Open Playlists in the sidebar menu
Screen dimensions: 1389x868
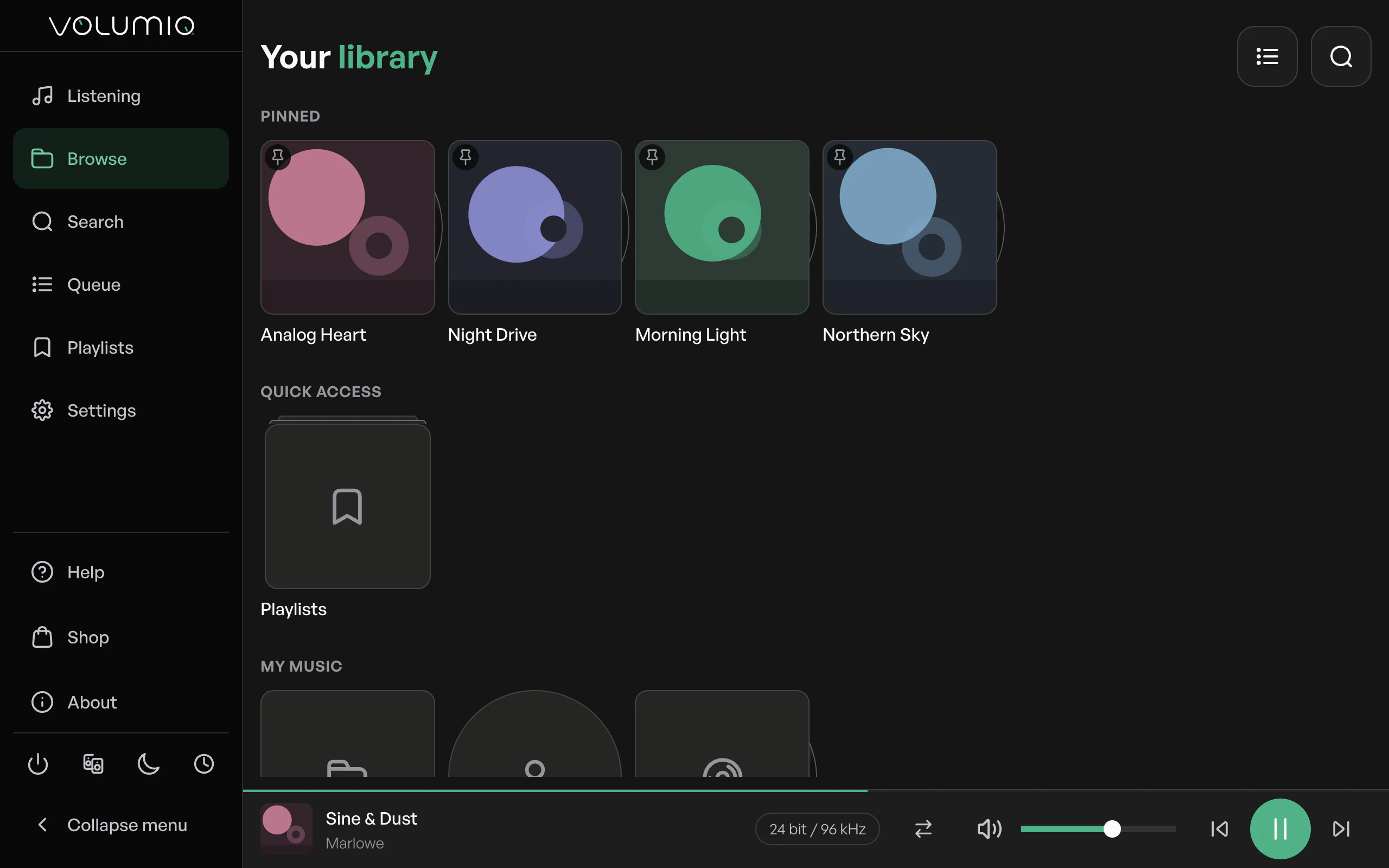(x=120, y=347)
